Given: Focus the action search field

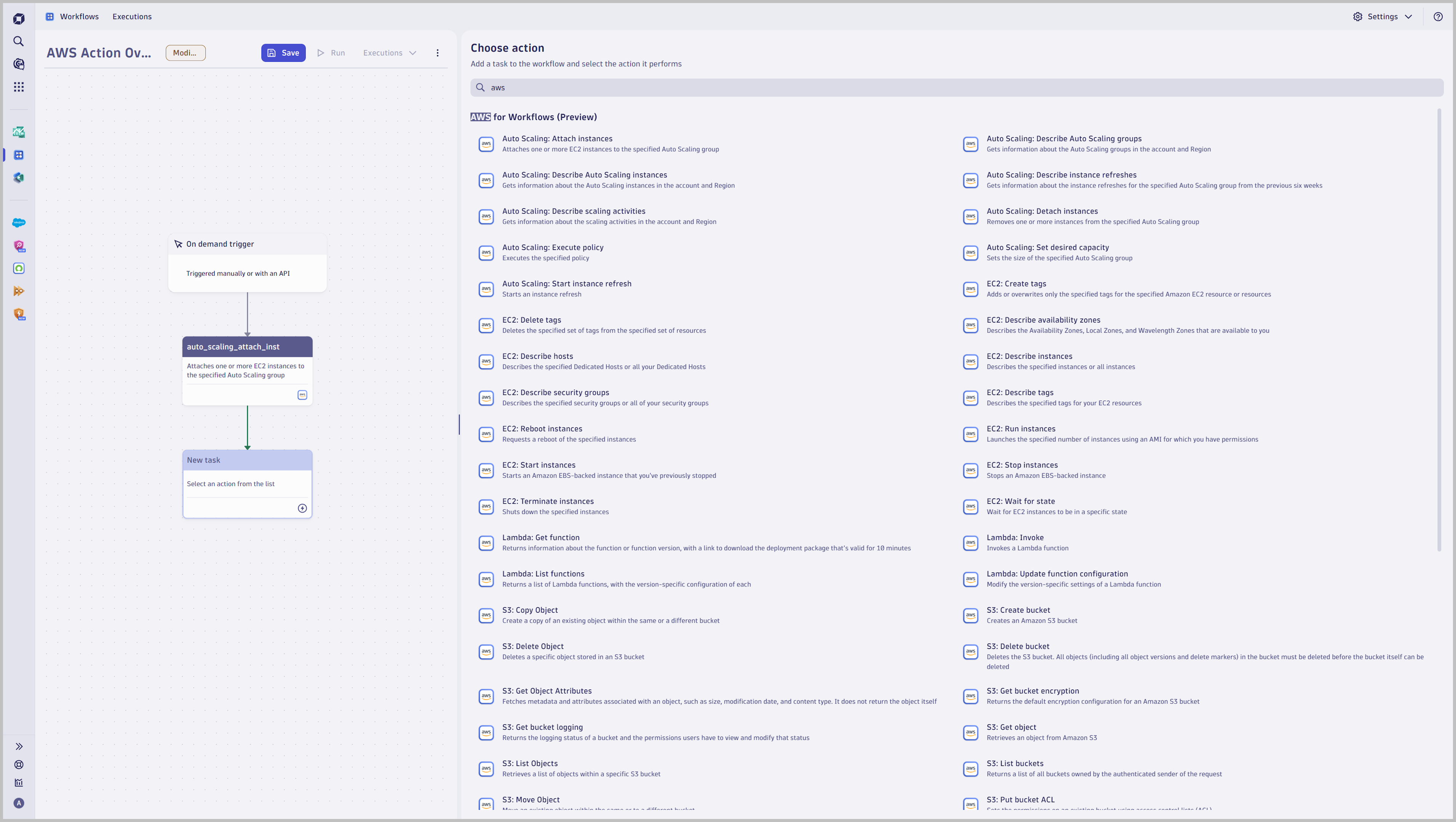Looking at the screenshot, I should pos(957,88).
